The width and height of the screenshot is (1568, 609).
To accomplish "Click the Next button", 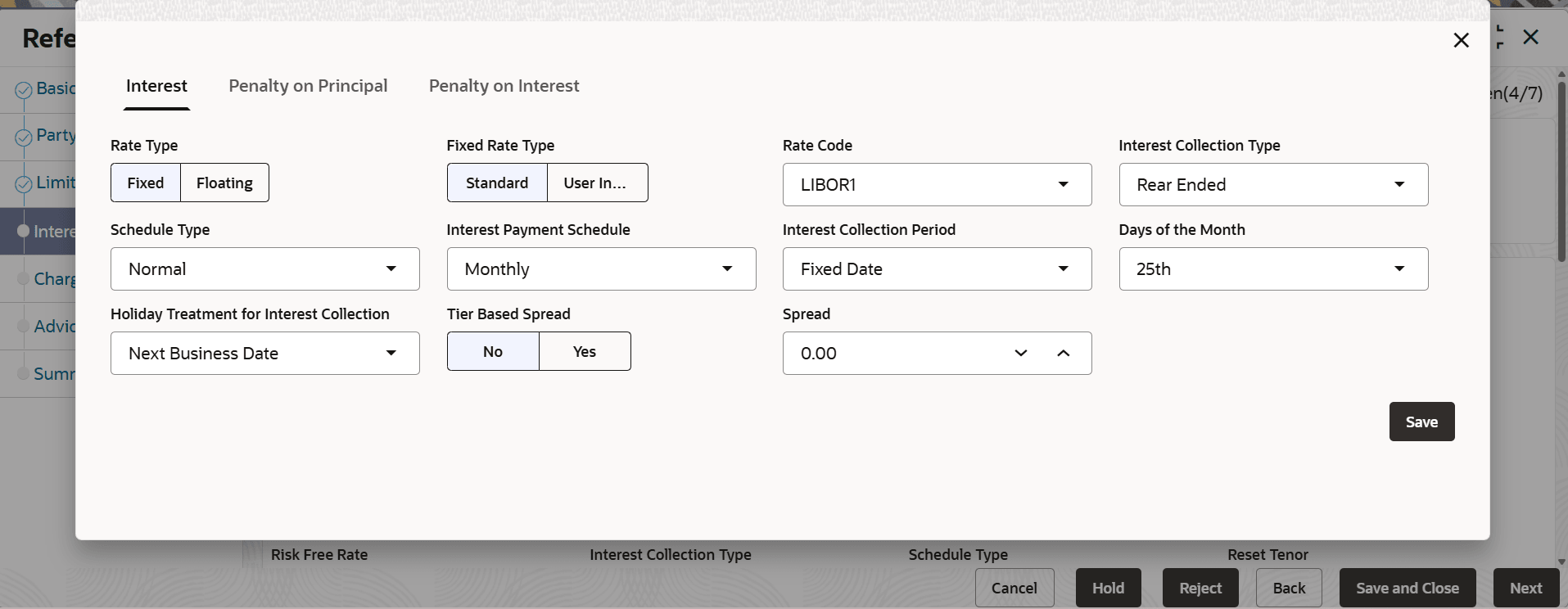I will (1525, 588).
